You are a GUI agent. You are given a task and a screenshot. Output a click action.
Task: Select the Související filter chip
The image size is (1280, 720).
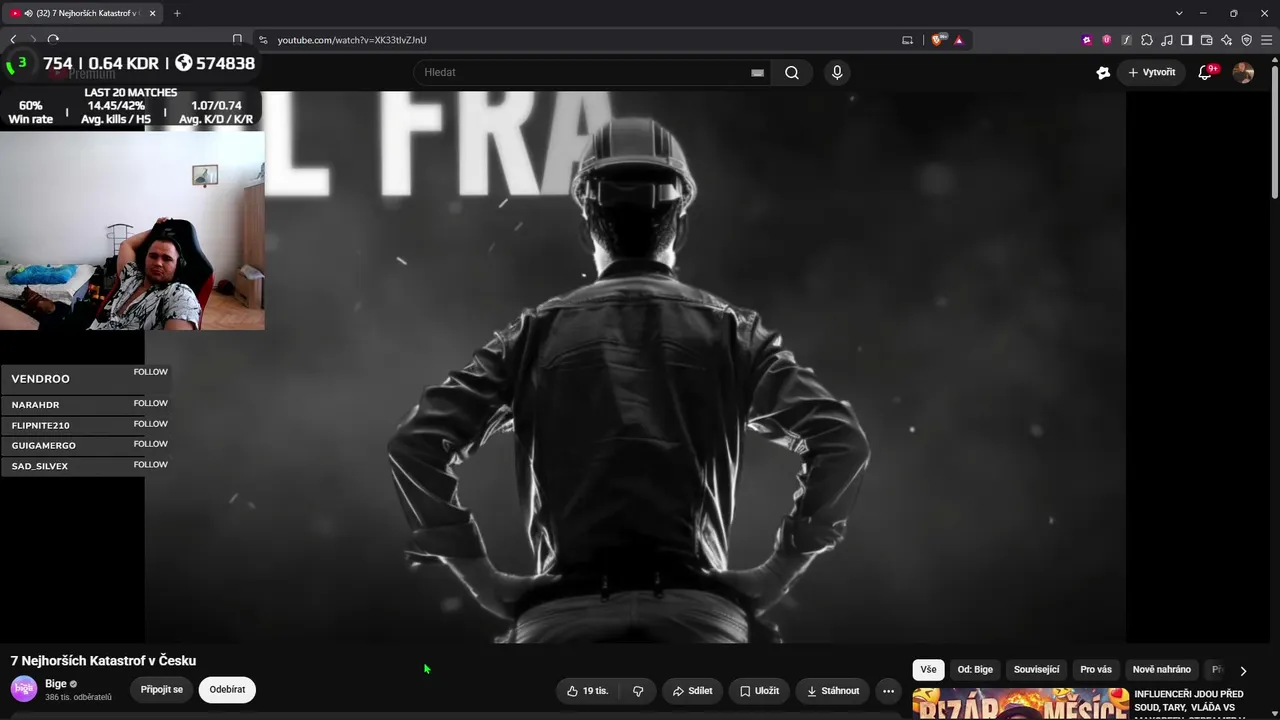1036,670
